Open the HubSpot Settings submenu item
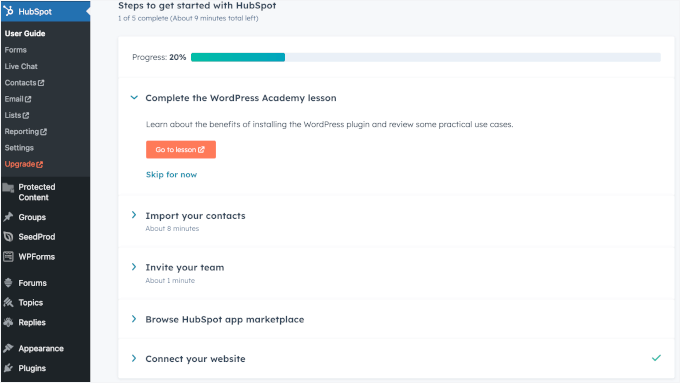The height and width of the screenshot is (383, 680). 19,148
